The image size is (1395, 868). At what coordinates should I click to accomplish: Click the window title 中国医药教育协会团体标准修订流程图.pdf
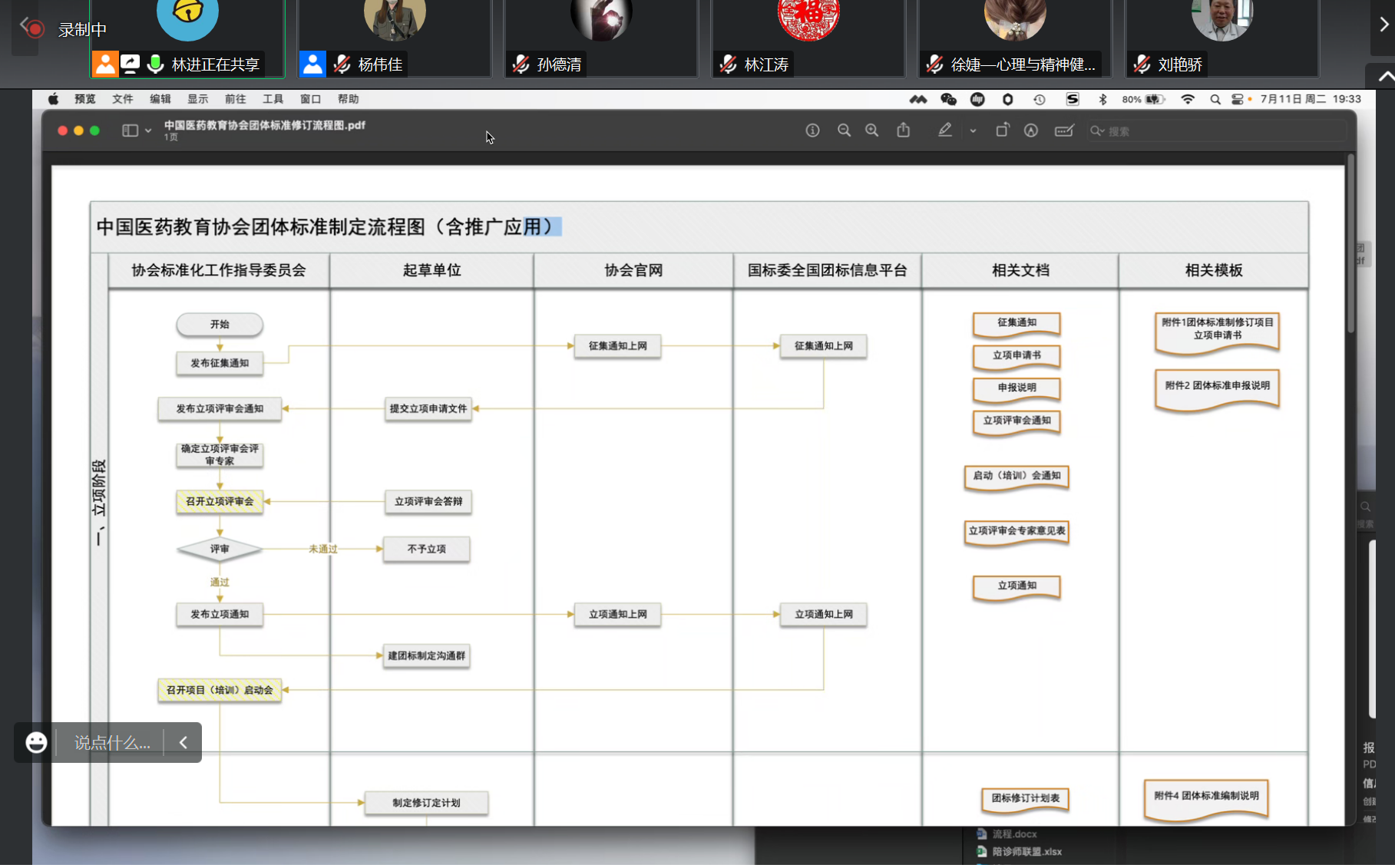pos(264,125)
